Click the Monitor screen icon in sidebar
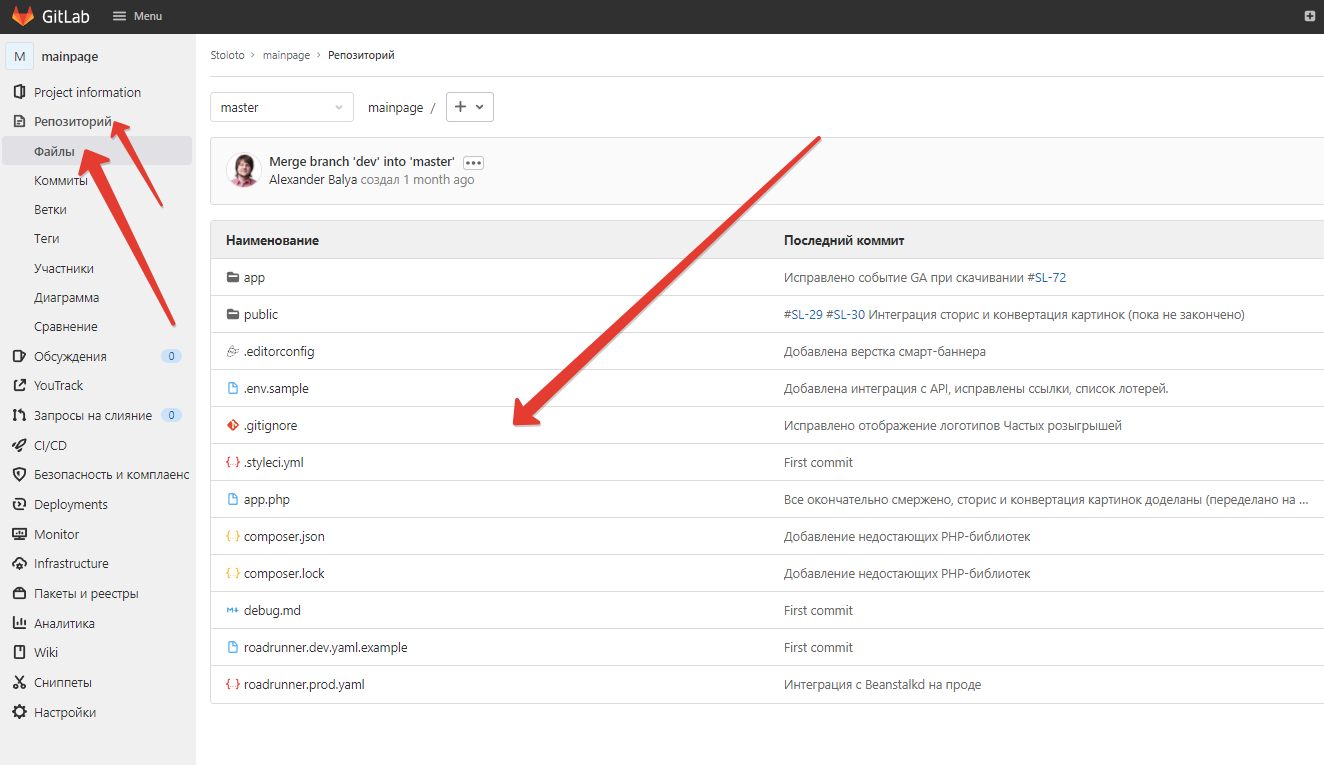This screenshot has height=765, width=1324. pos(18,534)
